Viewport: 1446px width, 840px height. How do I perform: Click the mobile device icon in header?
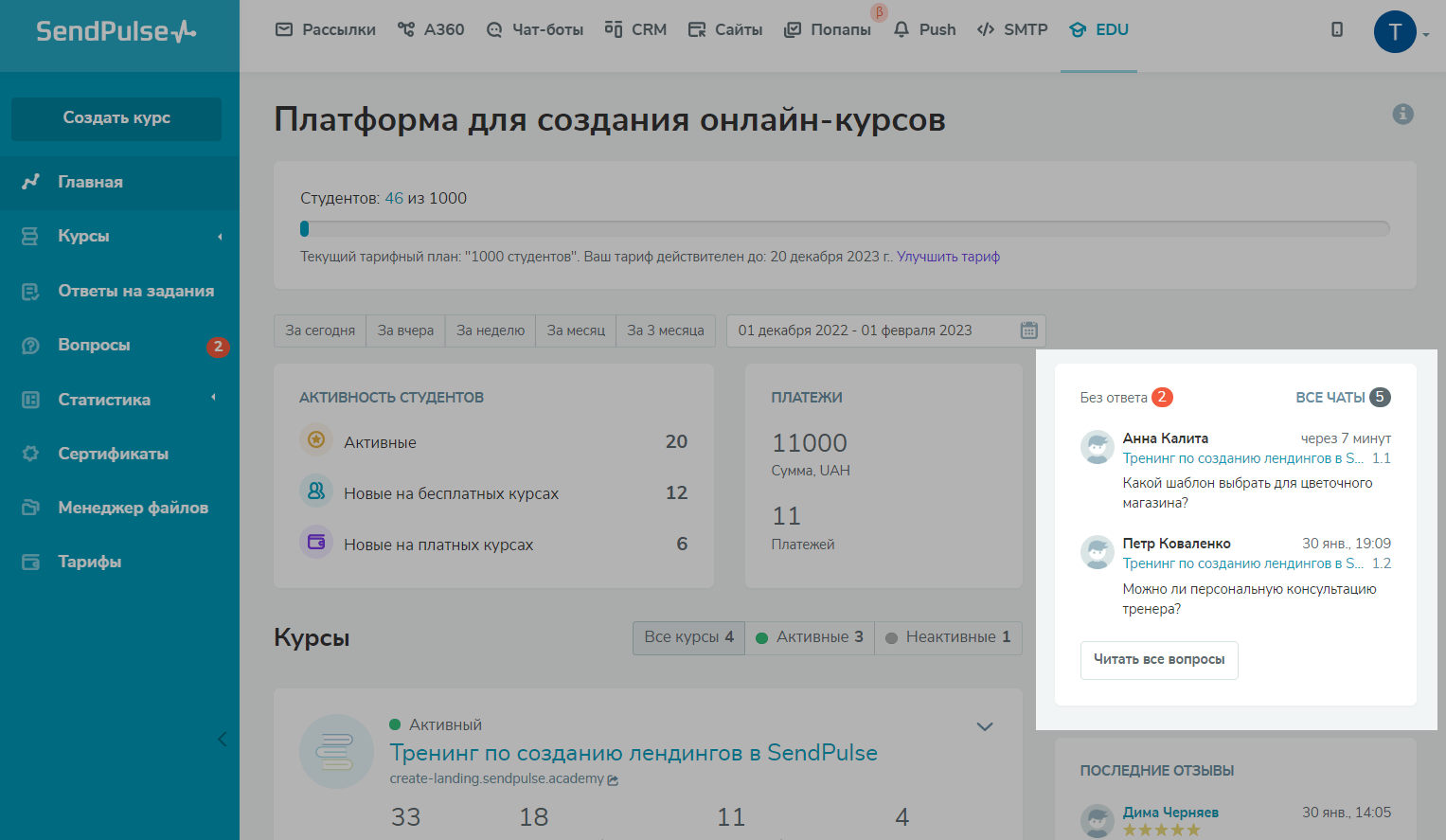(1336, 29)
